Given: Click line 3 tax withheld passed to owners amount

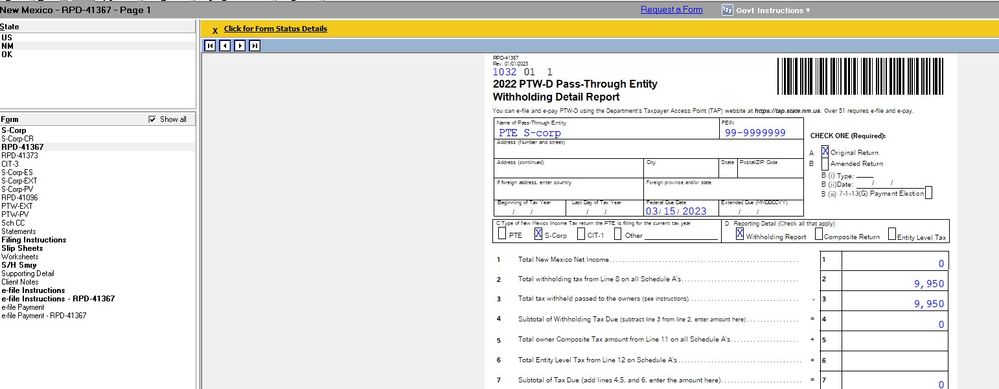Looking at the screenshot, I should point(895,301).
